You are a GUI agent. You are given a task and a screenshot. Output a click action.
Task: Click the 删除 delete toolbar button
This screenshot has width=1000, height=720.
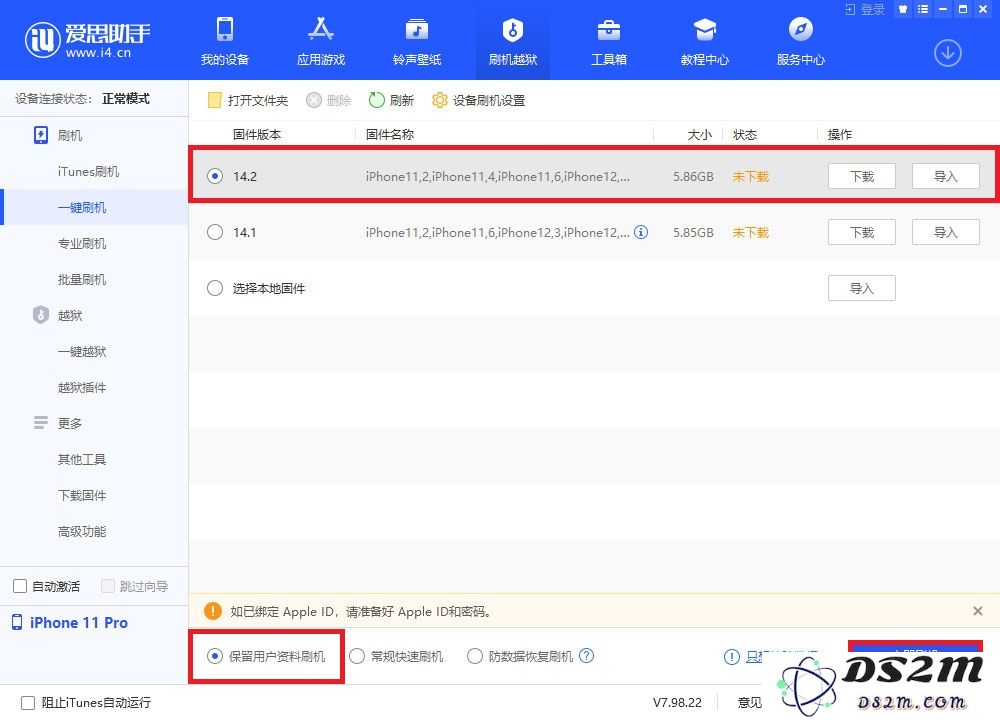[328, 100]
